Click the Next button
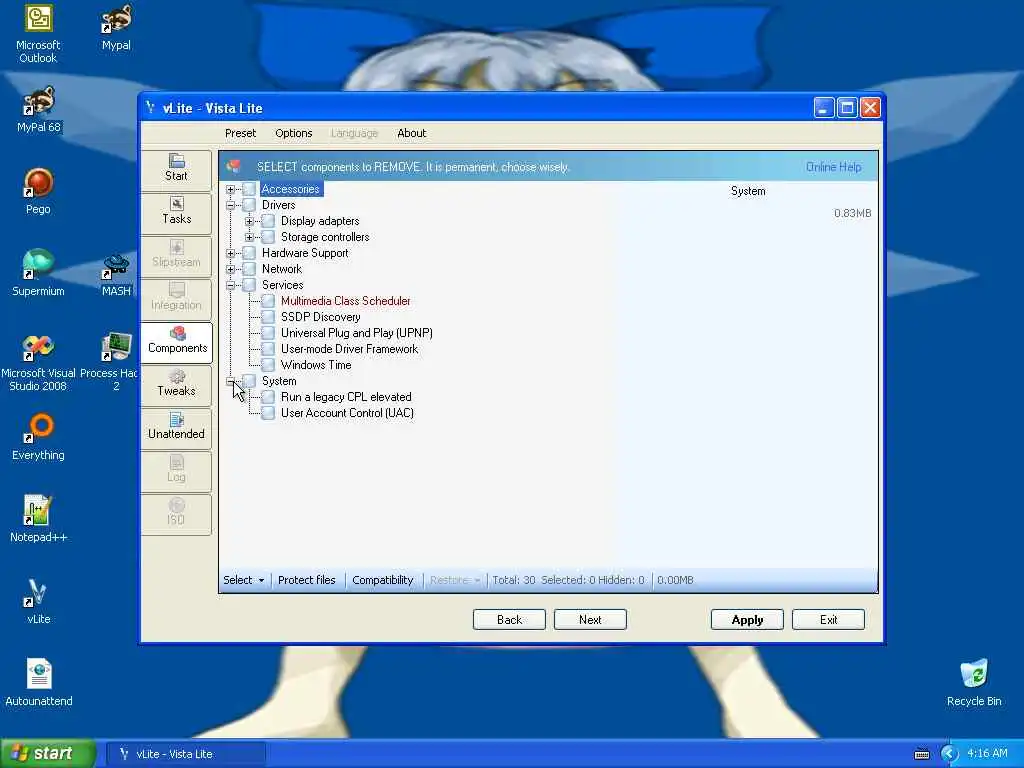 coord(590,620)
